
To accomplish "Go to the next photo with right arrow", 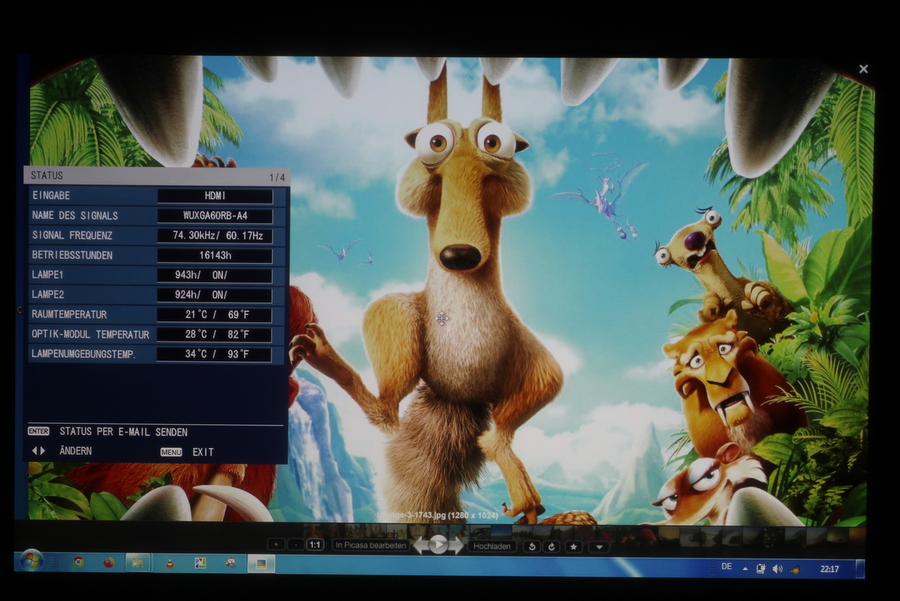I will point(456,545).
